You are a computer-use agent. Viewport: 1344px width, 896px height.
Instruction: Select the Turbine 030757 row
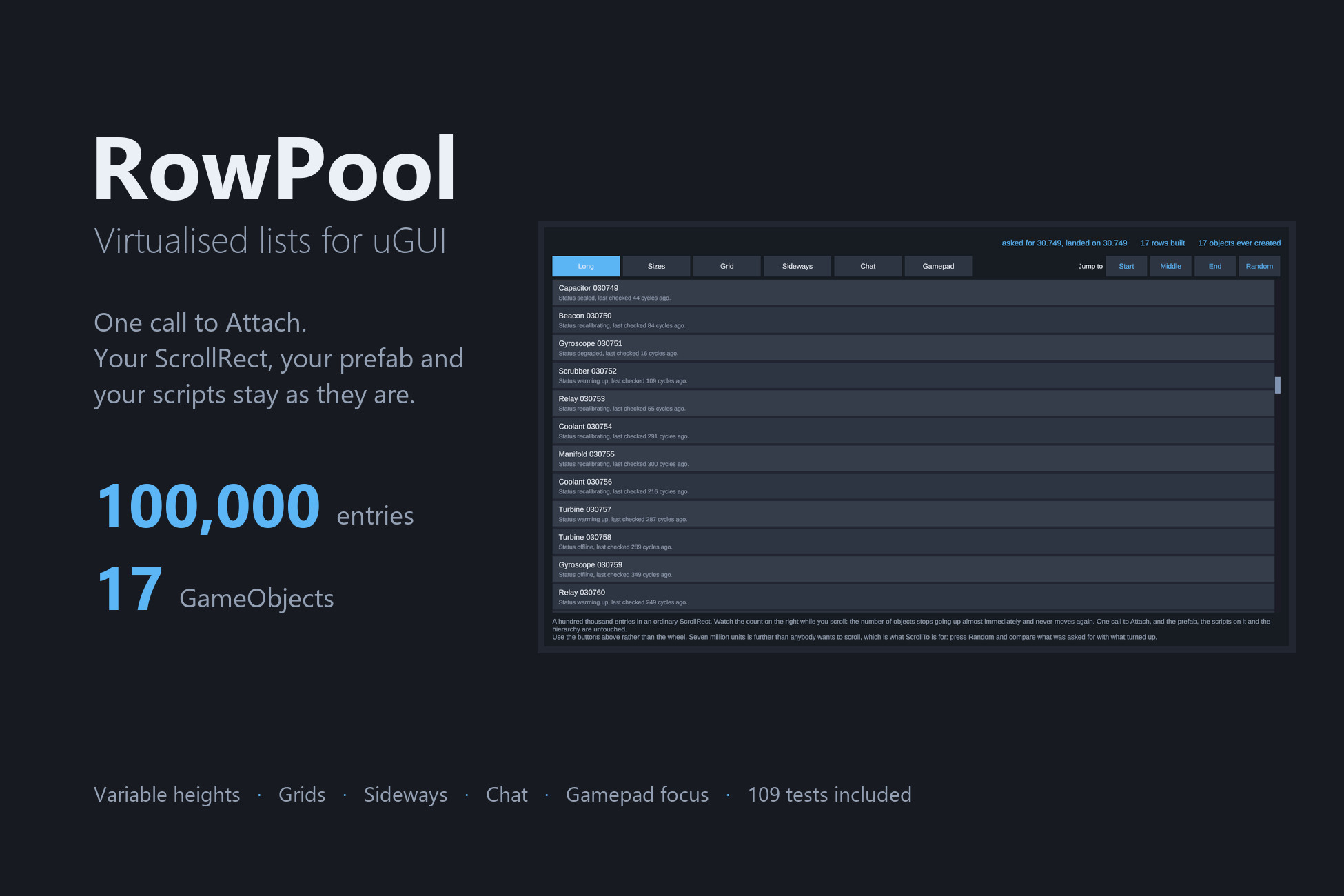(913, 513)
